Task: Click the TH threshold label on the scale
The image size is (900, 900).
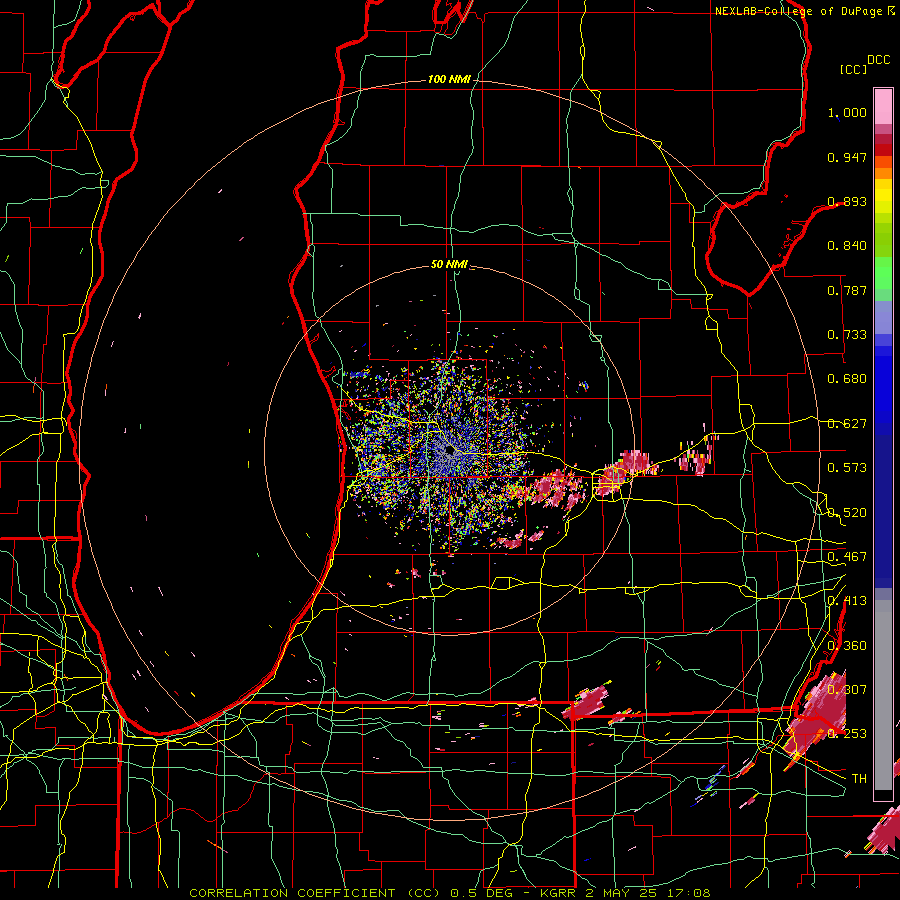Action: (859, 779)
